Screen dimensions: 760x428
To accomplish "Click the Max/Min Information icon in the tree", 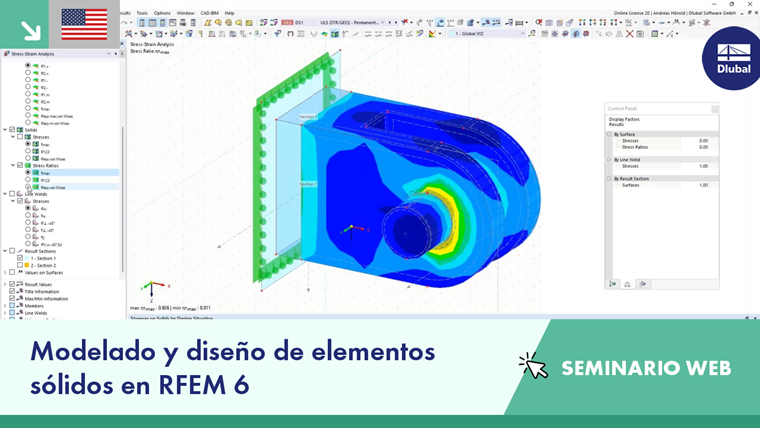I will pos(20,299).
